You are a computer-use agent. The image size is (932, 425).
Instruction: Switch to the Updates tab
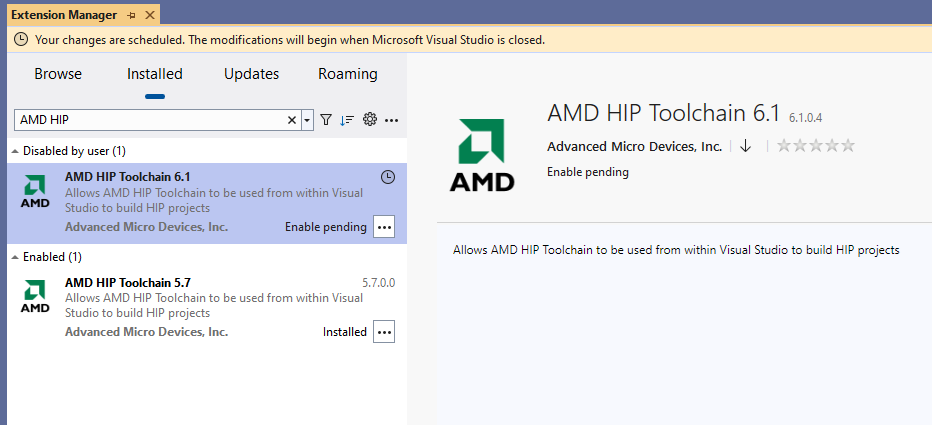tap(251, 74)
